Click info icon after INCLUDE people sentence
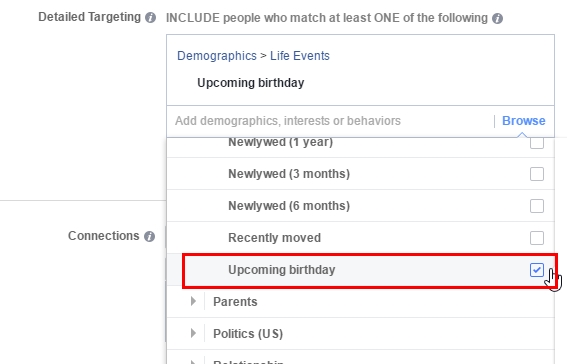567x364 pixels. tap(498, 18)
